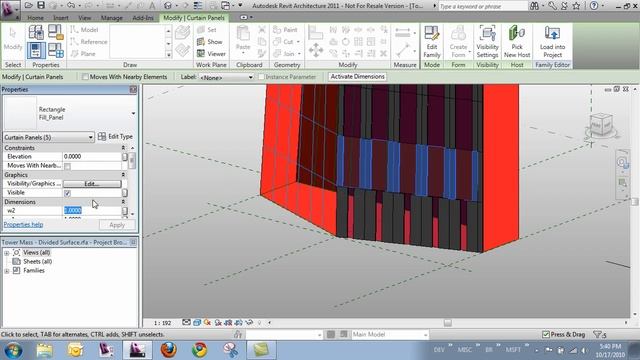The width and height of the screenshot is (640, 360).
Task: Open the Main Model design option dropdown
Action: tap(389, 334)
